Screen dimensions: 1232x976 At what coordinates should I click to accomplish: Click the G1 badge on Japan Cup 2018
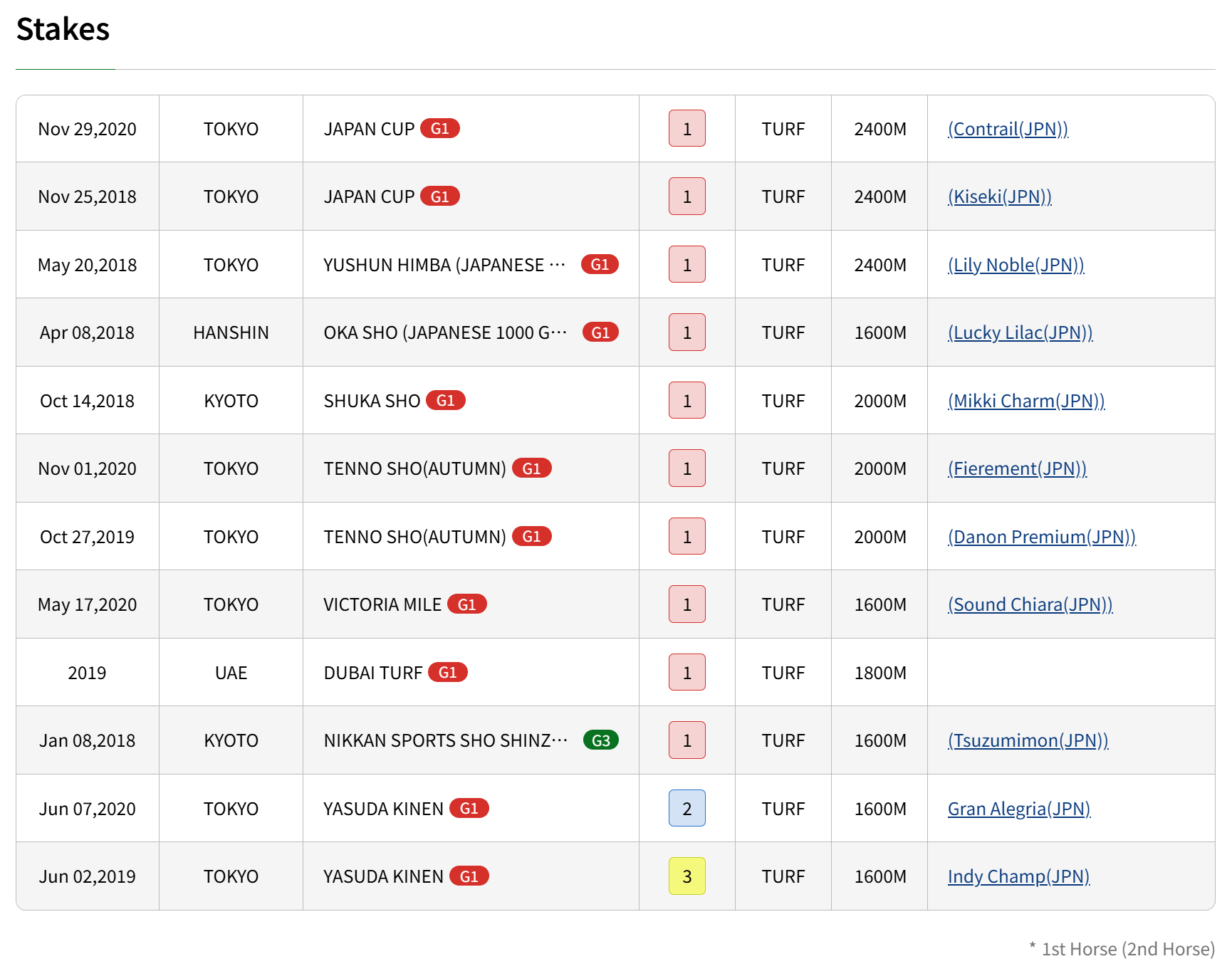pyautogui.click(x=440, y=196)
